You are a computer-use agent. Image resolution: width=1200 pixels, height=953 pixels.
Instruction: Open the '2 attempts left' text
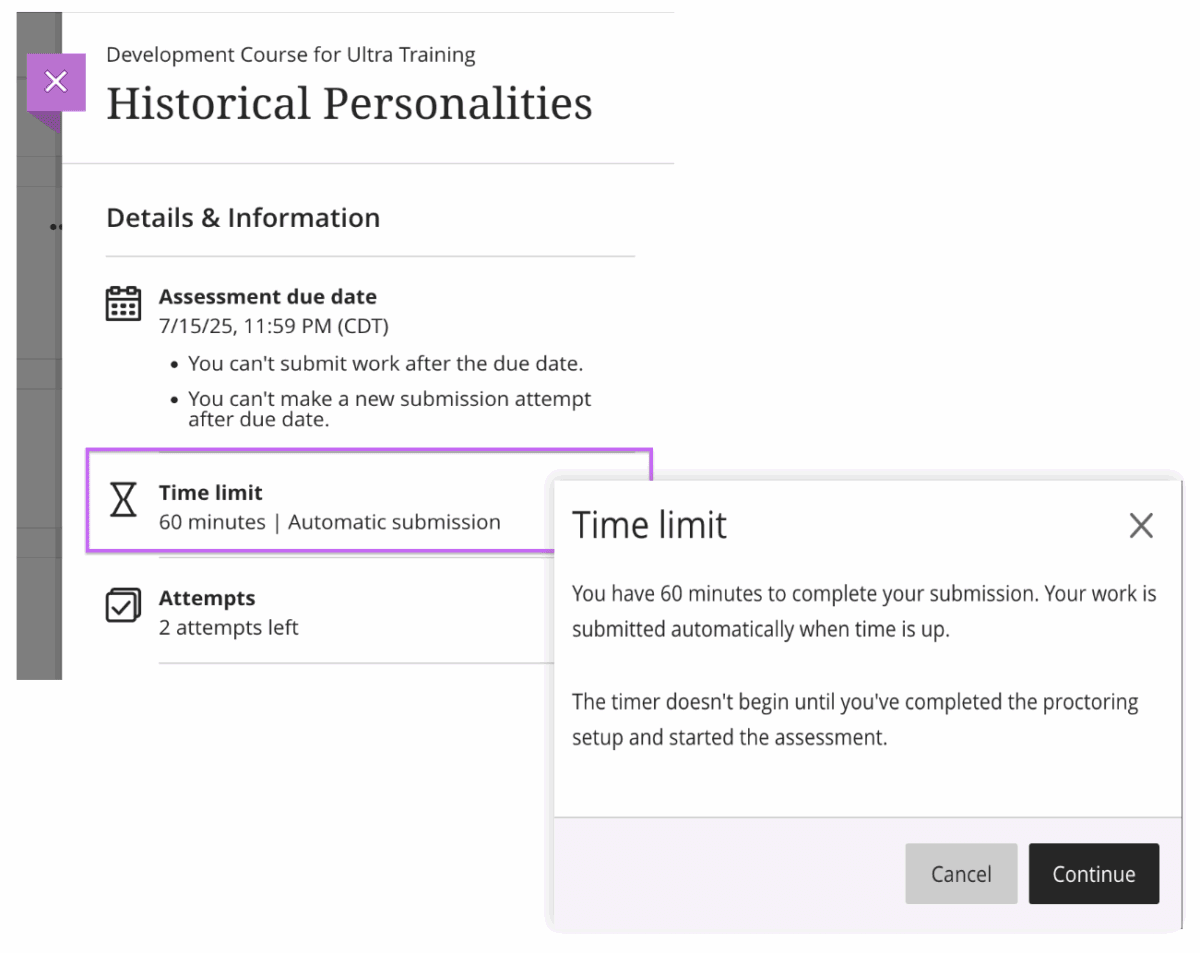pos(228,628)
